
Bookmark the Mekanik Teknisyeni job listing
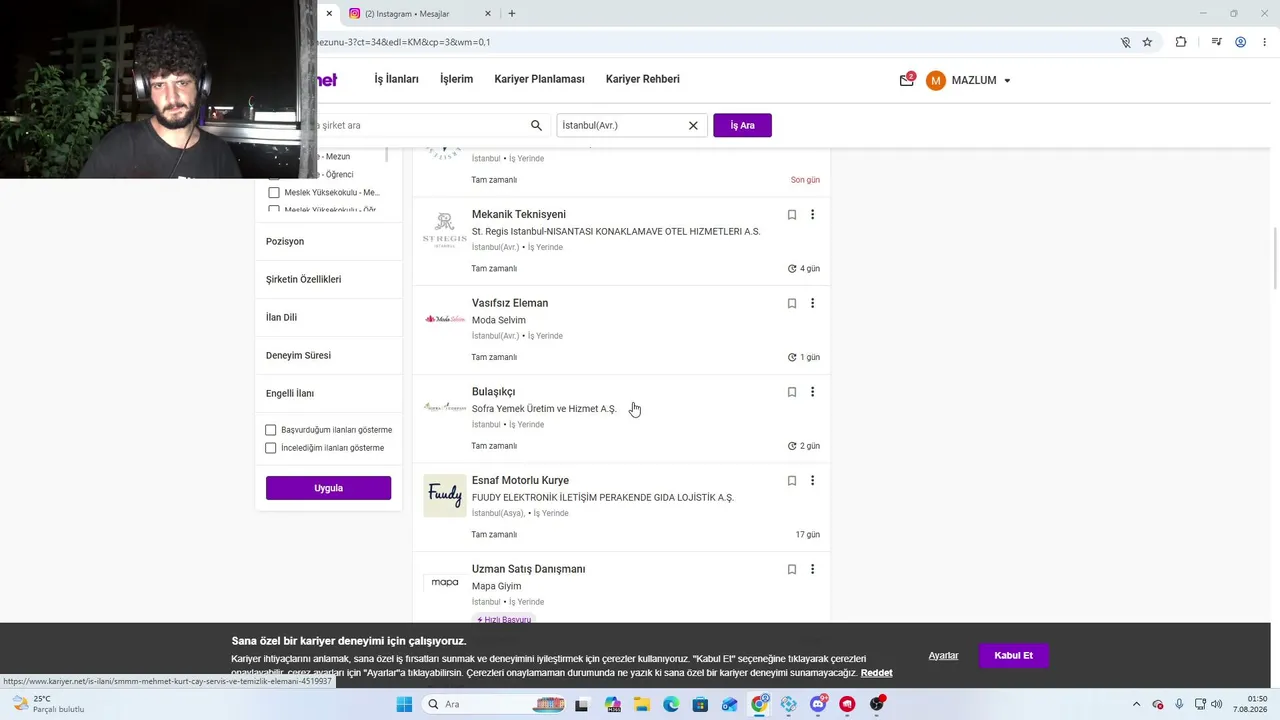pos(792,214)
